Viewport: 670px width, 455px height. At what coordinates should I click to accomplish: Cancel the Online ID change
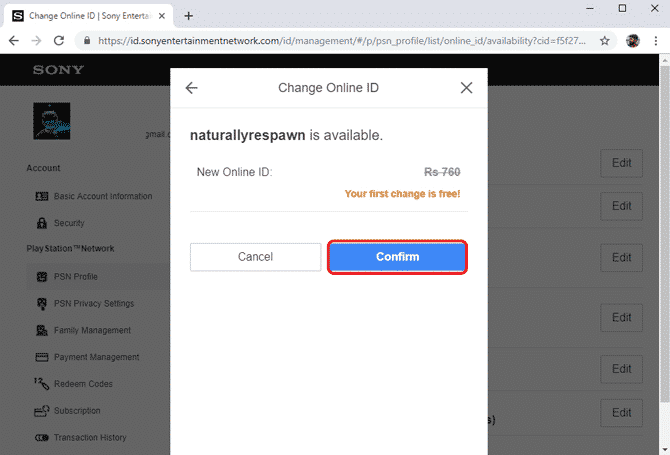[256, 257]
